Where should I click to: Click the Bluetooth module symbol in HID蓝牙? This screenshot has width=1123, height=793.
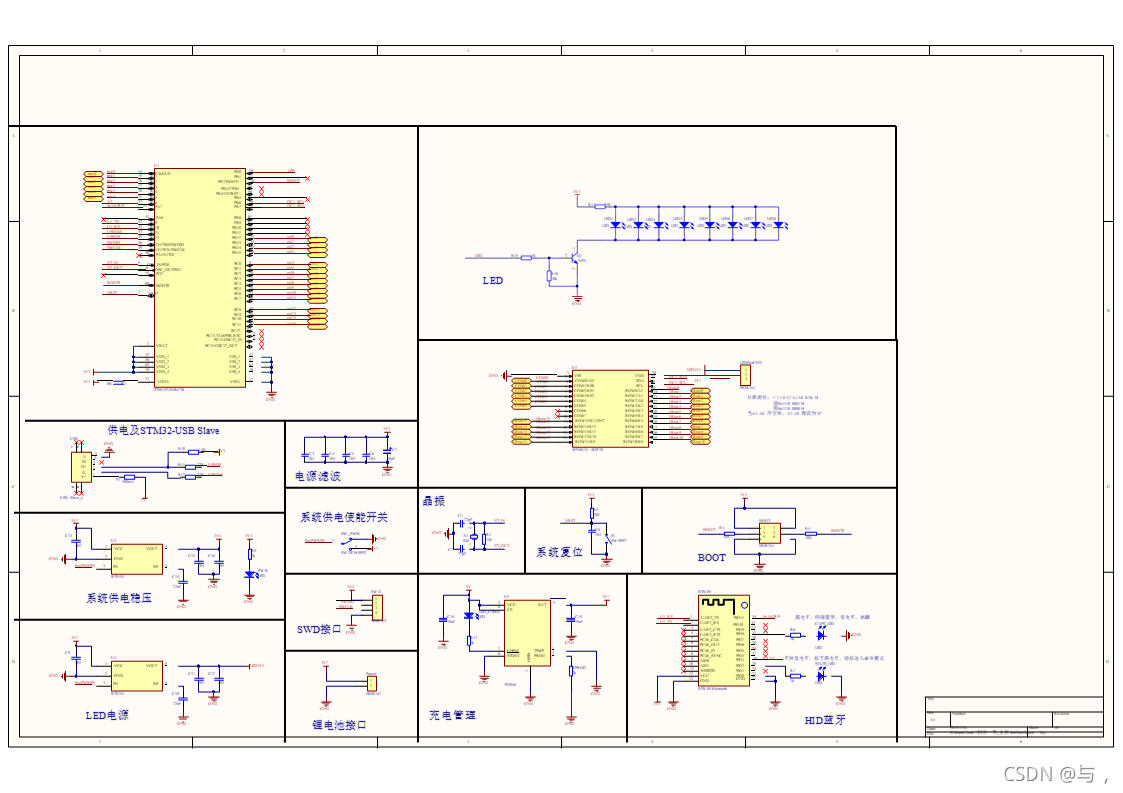click(x=724, y=640)
